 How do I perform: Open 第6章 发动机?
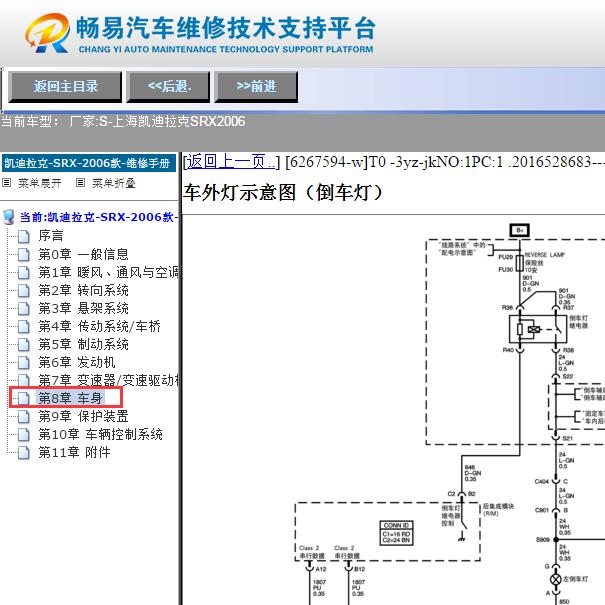(x=76, y=362)
